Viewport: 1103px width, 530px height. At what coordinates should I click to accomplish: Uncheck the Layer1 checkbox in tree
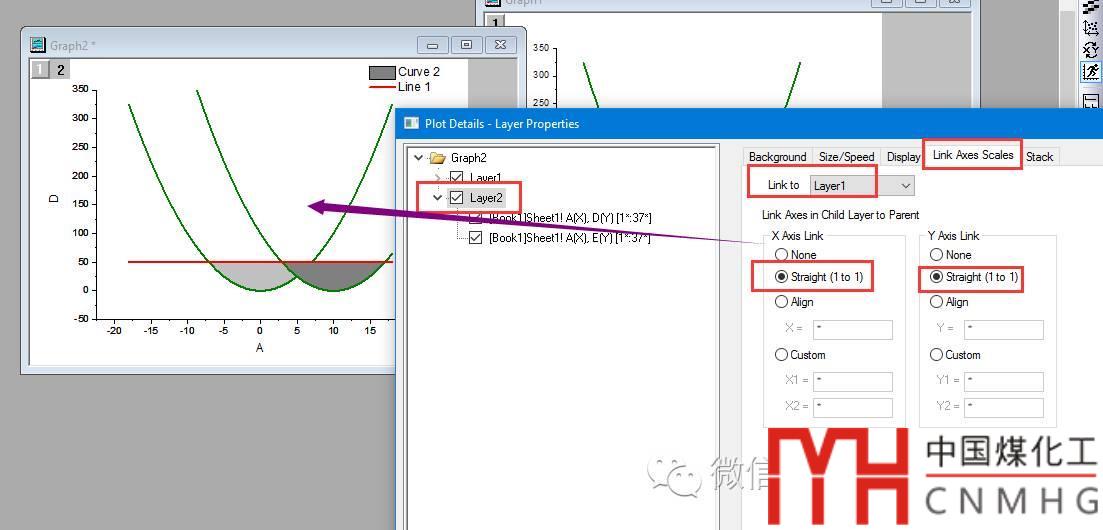(457, 178)
